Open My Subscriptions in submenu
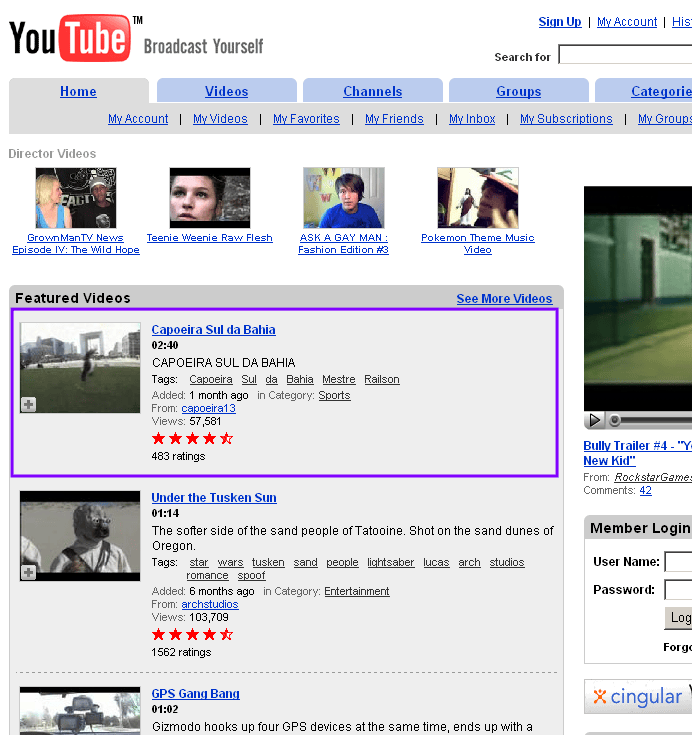Image resolution: width=692 pixels, height=735 pixels. [566, 119]
